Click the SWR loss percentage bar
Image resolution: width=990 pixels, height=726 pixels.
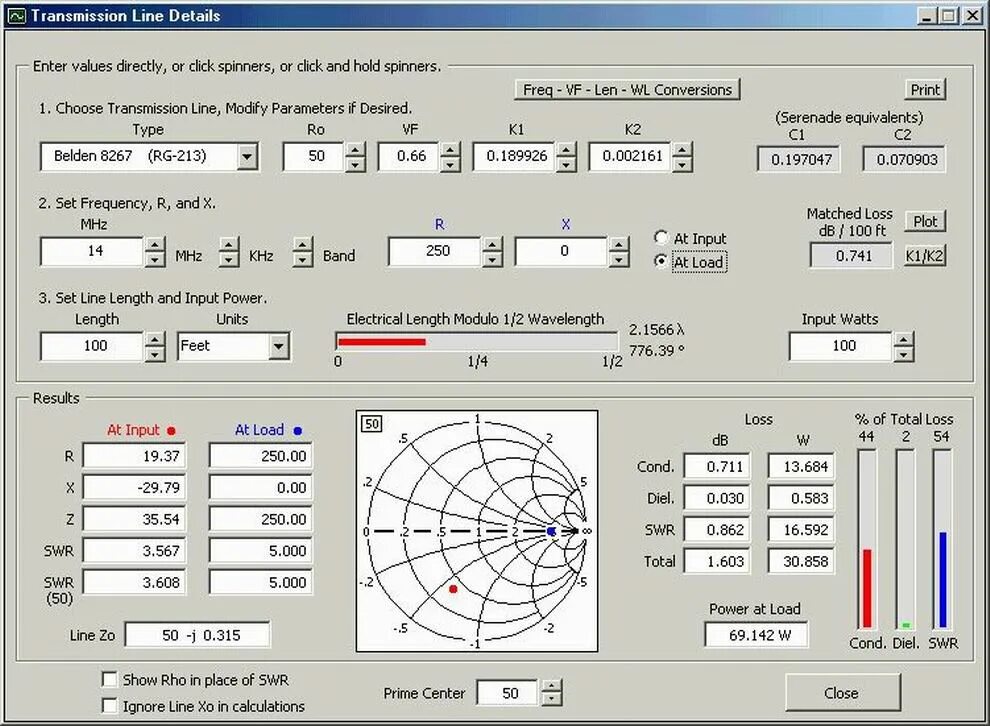[x=942, y=539]
